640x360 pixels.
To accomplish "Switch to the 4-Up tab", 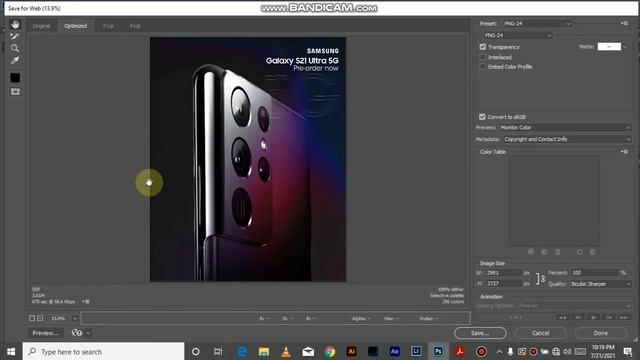I will 135,26.
